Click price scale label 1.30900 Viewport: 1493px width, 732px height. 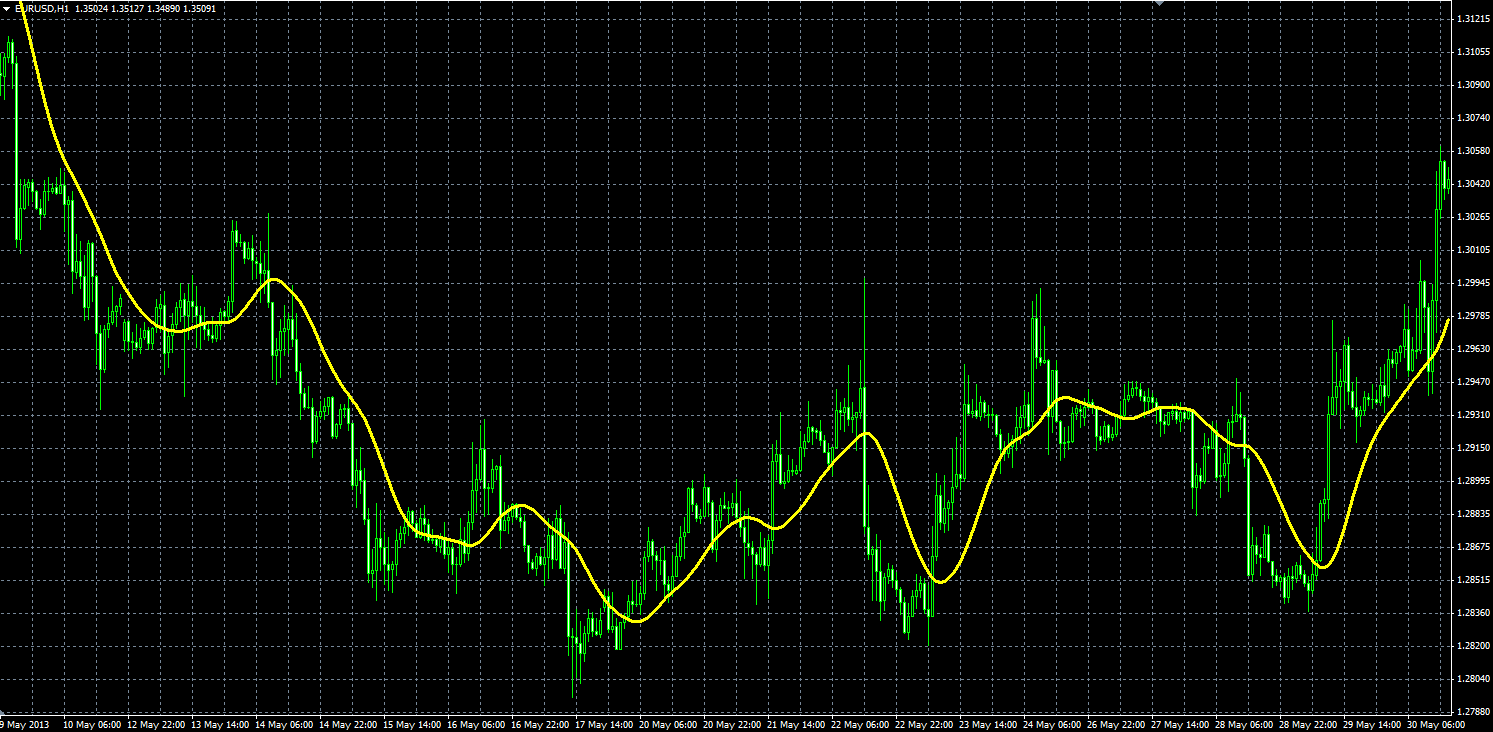1473,85
